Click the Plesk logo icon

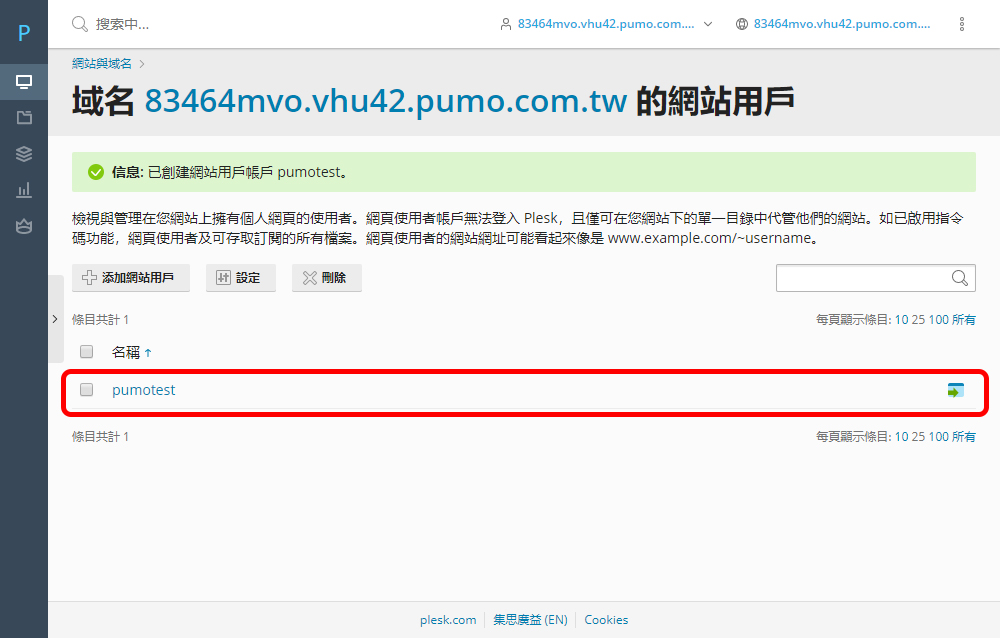tap(24, 32)
